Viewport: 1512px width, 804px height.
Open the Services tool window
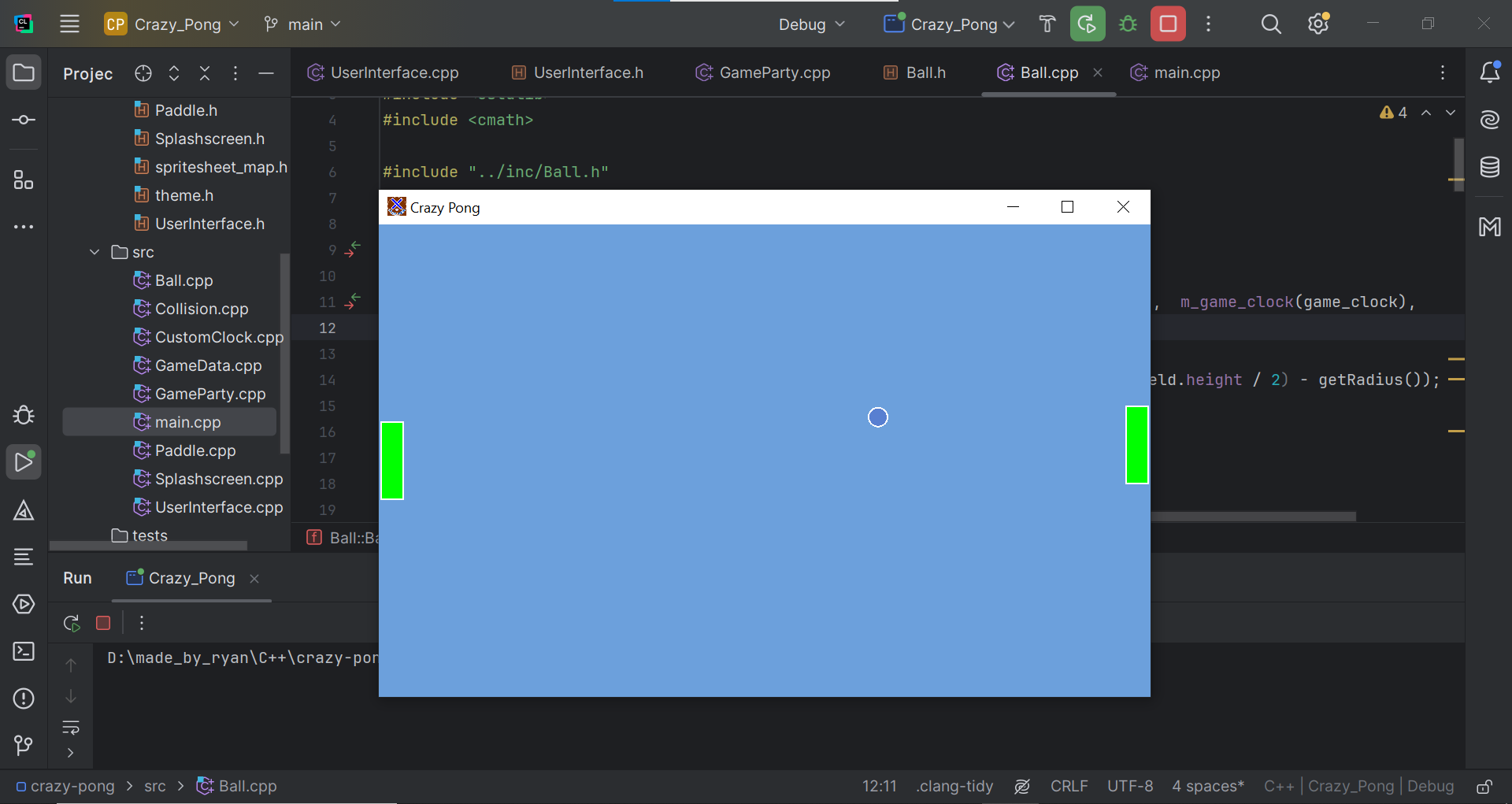click(x=24, y=604)
